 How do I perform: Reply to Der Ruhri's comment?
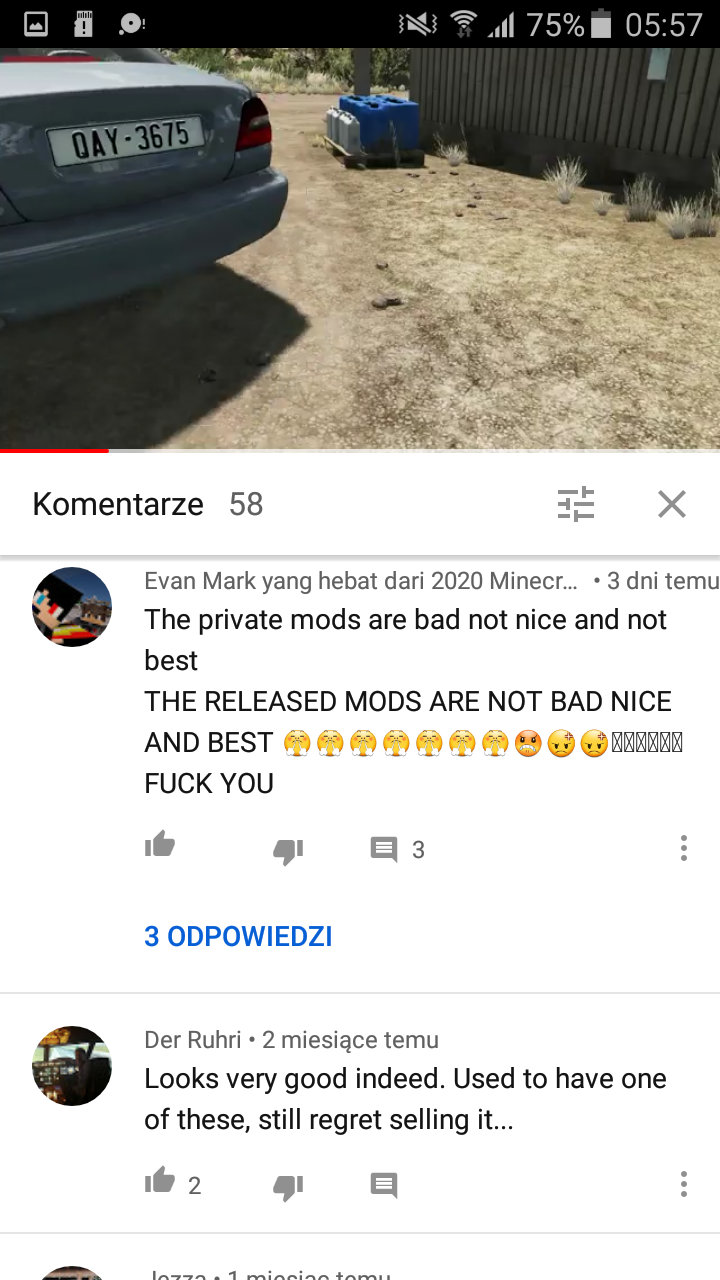[384, 1185]
